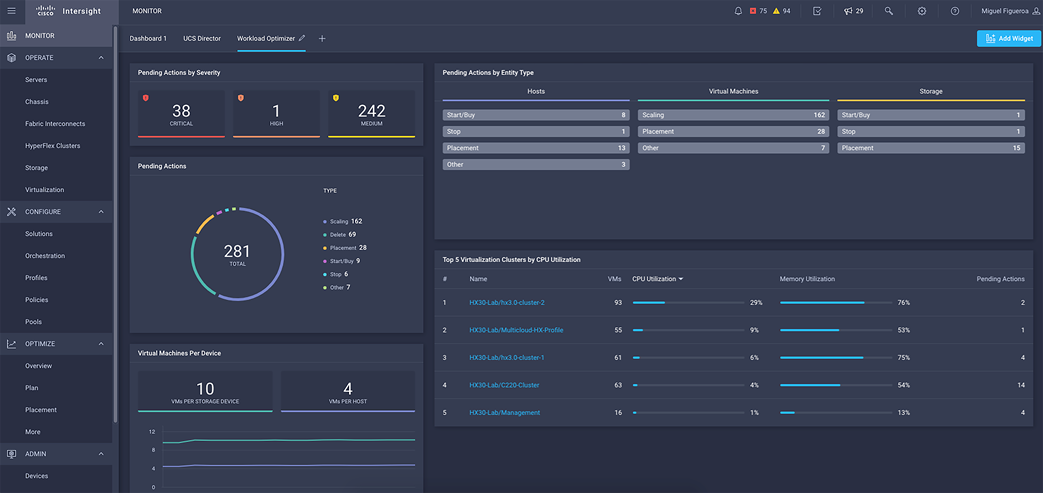
Task: Click the Start/Buy 9 legend entry
Action: (341, 261)
